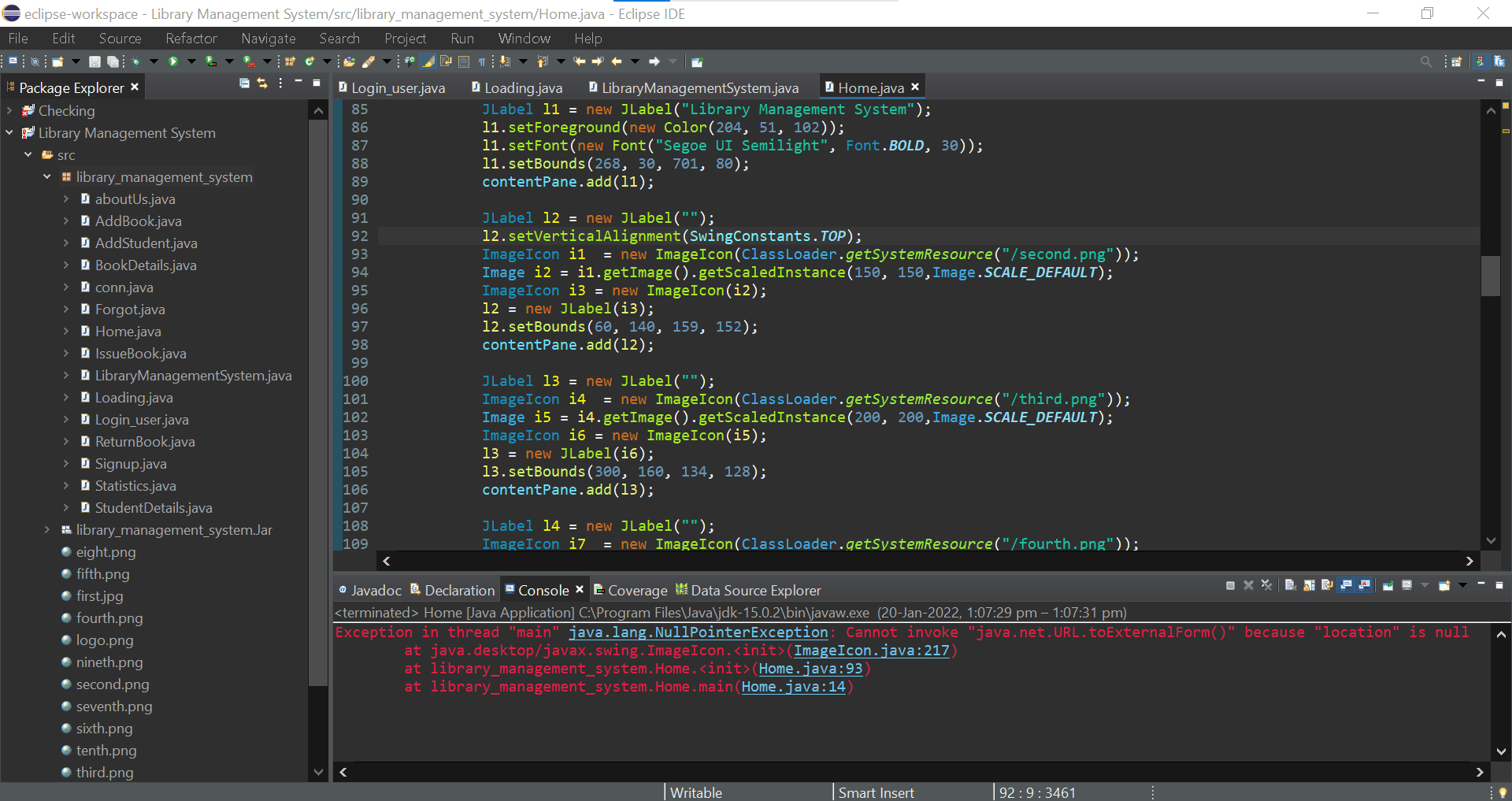Collapse All in Package Explorer

coord(243,83)
